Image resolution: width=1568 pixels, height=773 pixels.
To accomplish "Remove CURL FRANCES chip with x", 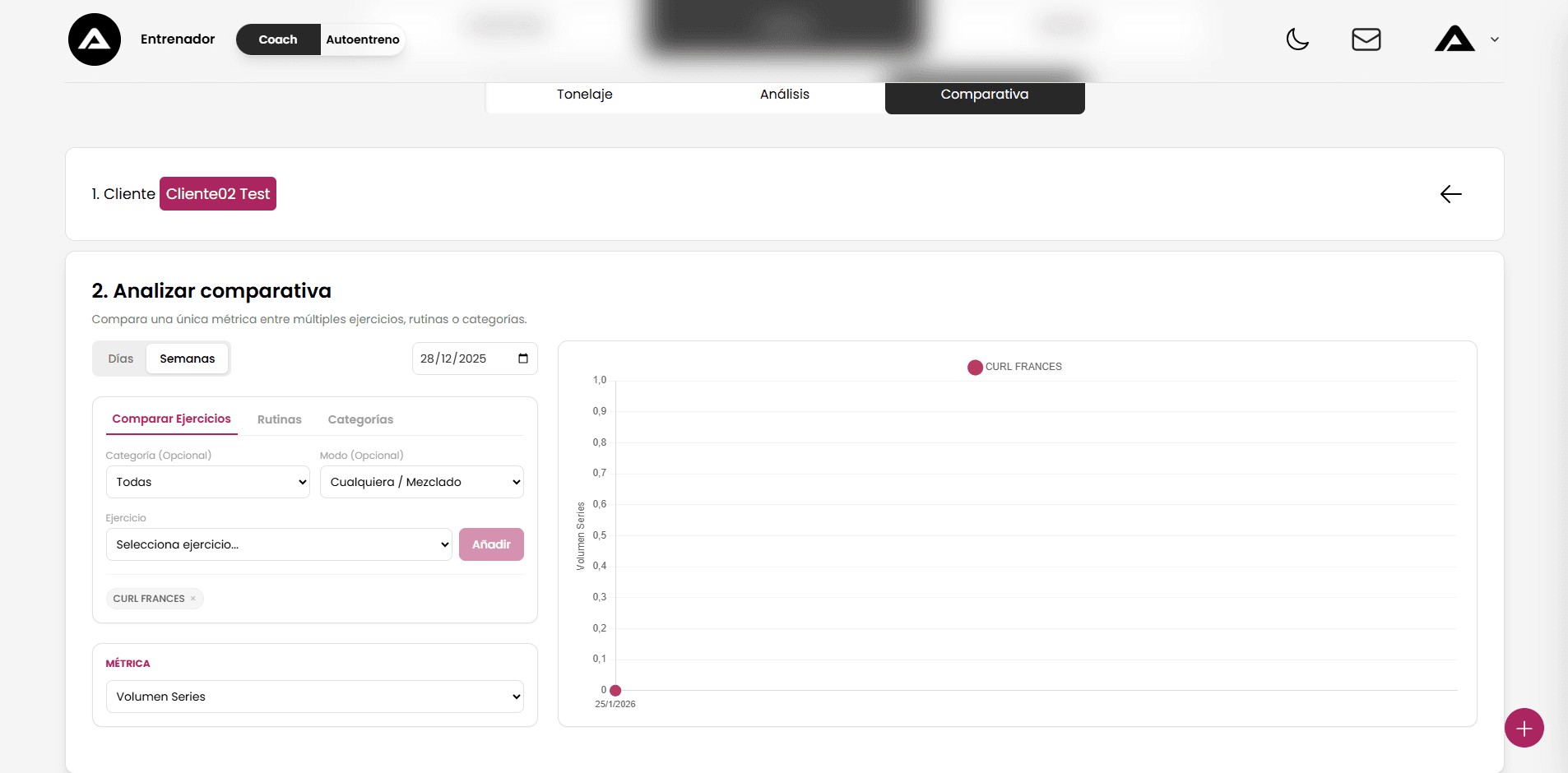I will pos(193,599).
